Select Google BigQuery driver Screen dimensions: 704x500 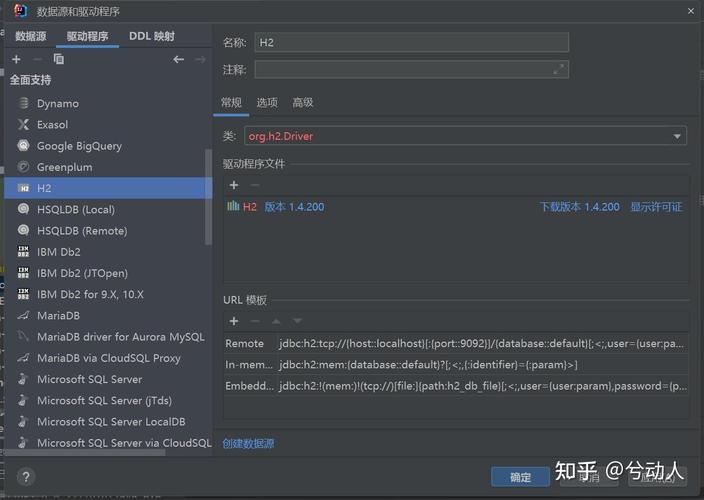[108, 146]
